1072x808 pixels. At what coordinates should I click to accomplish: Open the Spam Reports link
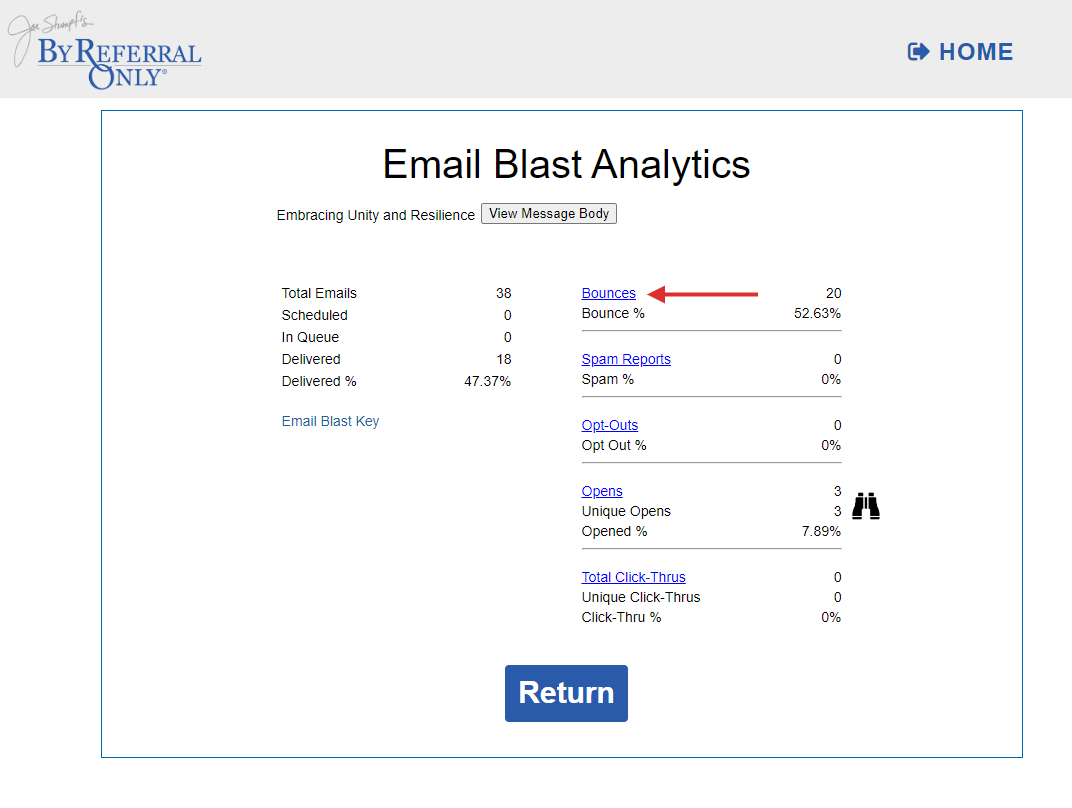pyautogui.click(x=626, y=360)
